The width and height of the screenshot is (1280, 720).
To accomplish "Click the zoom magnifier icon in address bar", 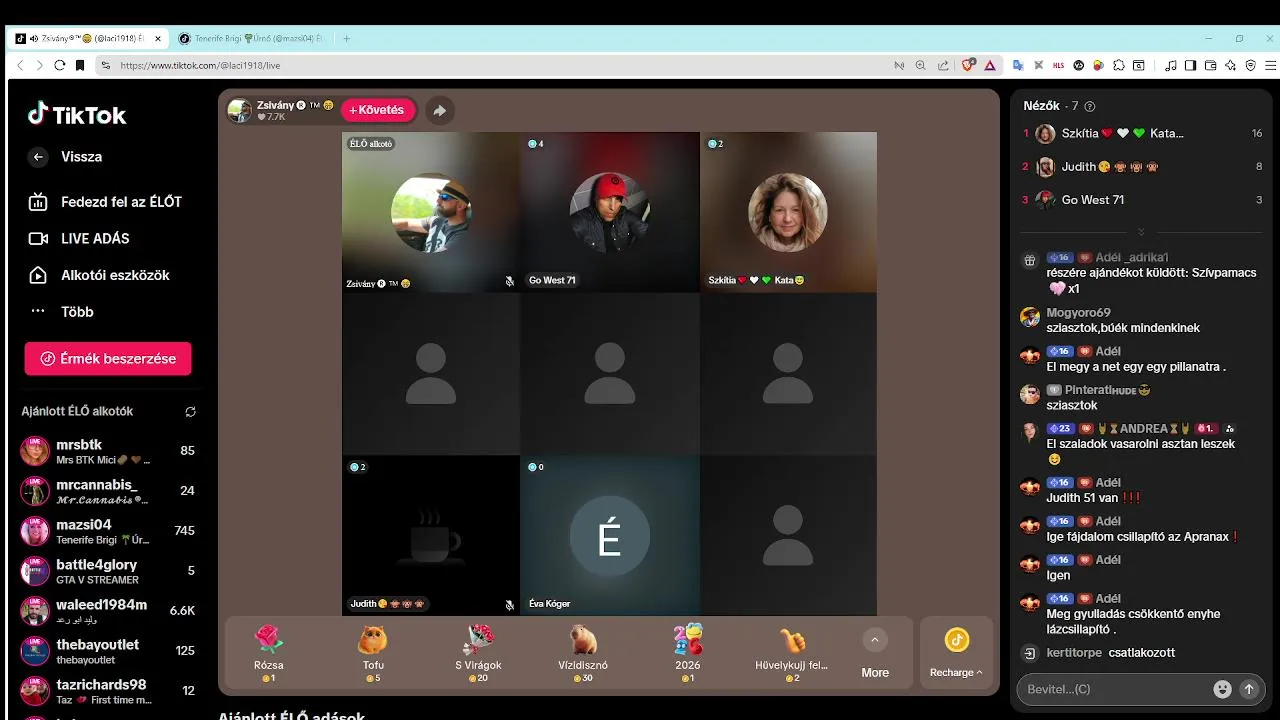I will (921, 65).
